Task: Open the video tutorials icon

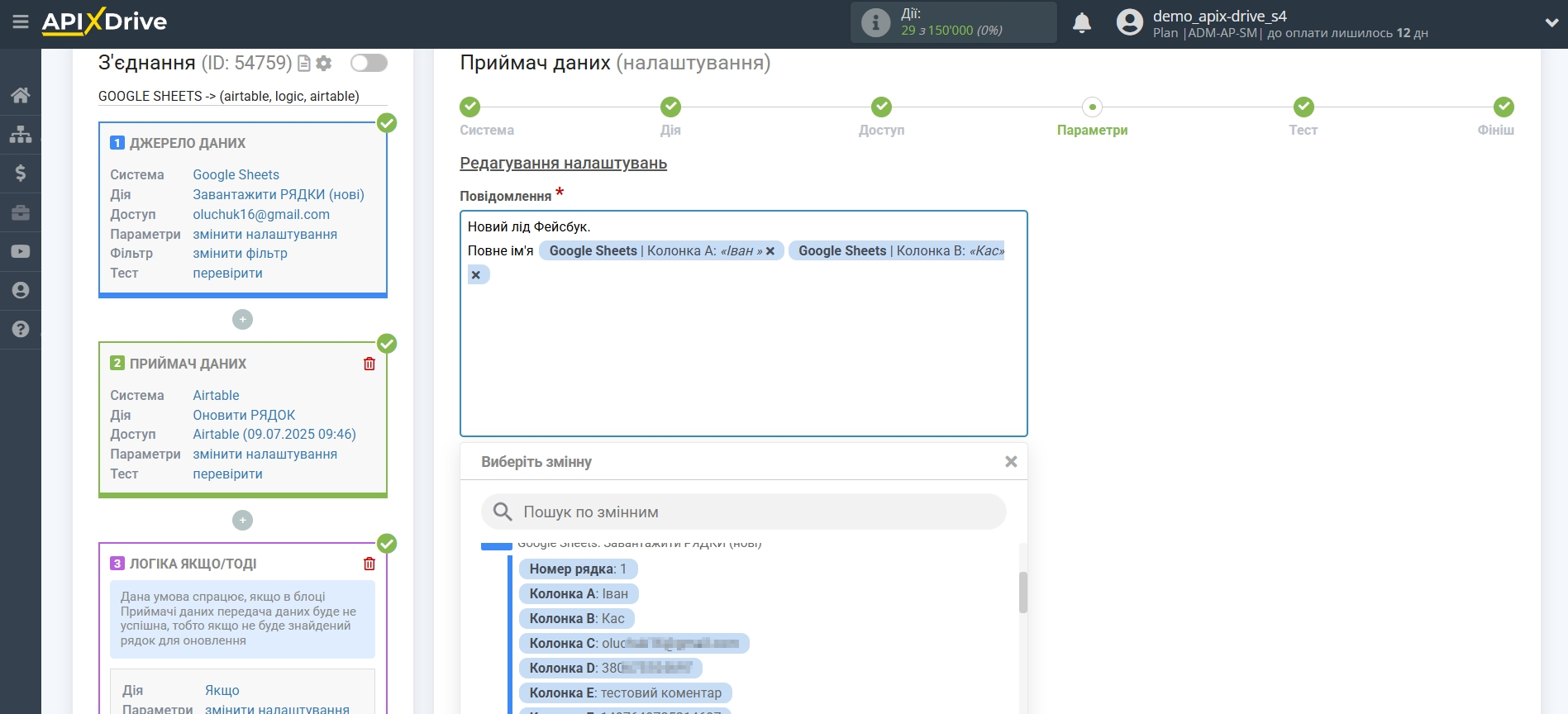Action: [21, 251]
